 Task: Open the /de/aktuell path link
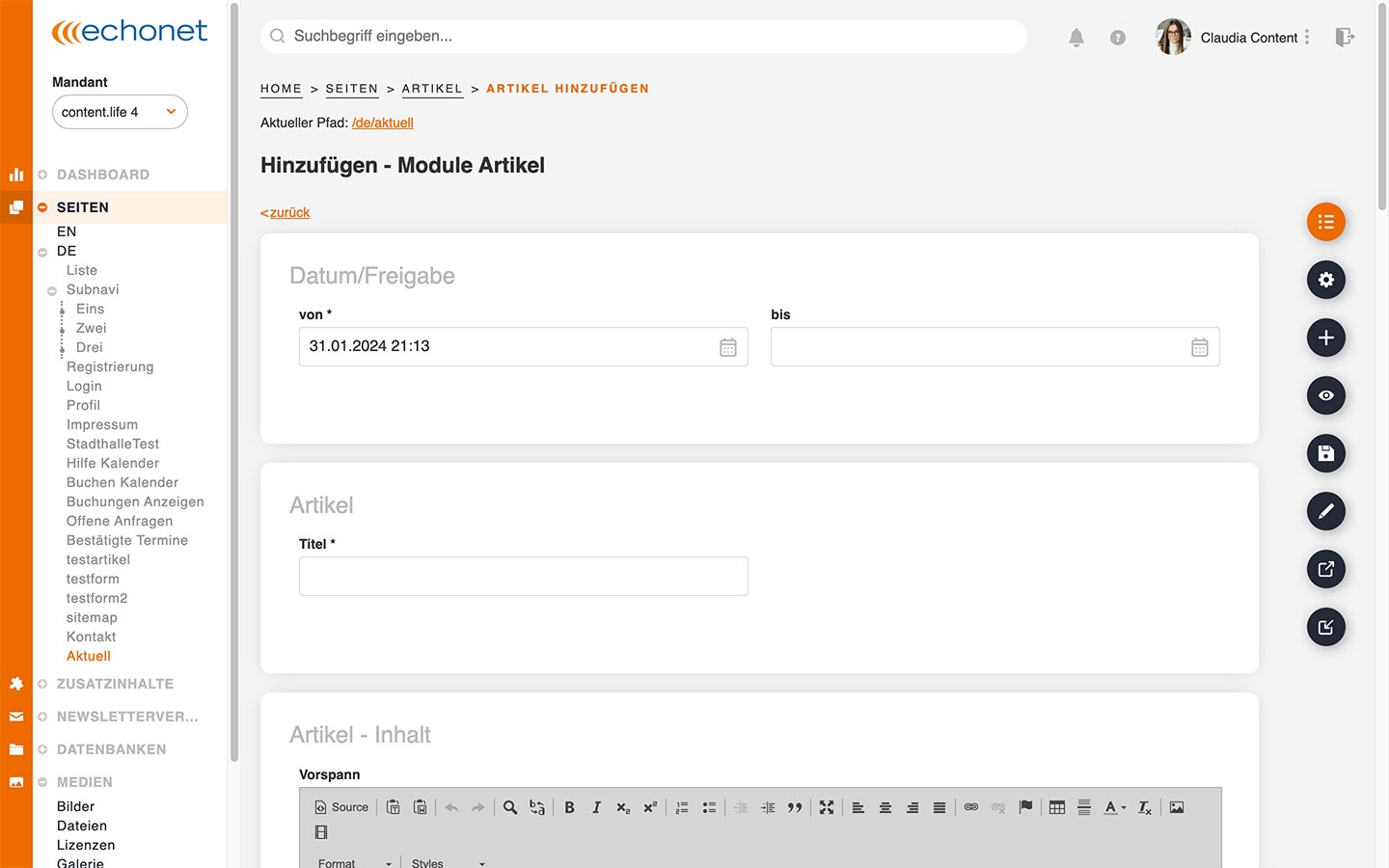coord(382,122)
